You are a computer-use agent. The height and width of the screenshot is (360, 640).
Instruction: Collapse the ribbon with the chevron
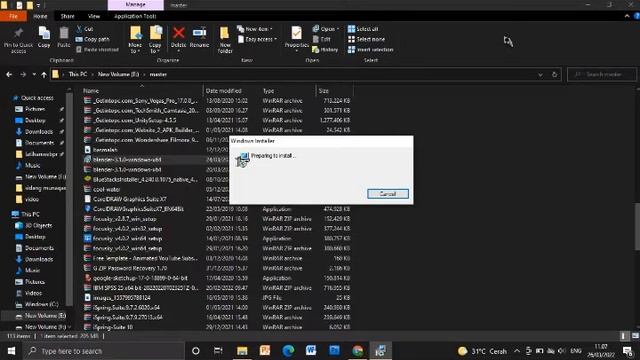coord(627,16)
